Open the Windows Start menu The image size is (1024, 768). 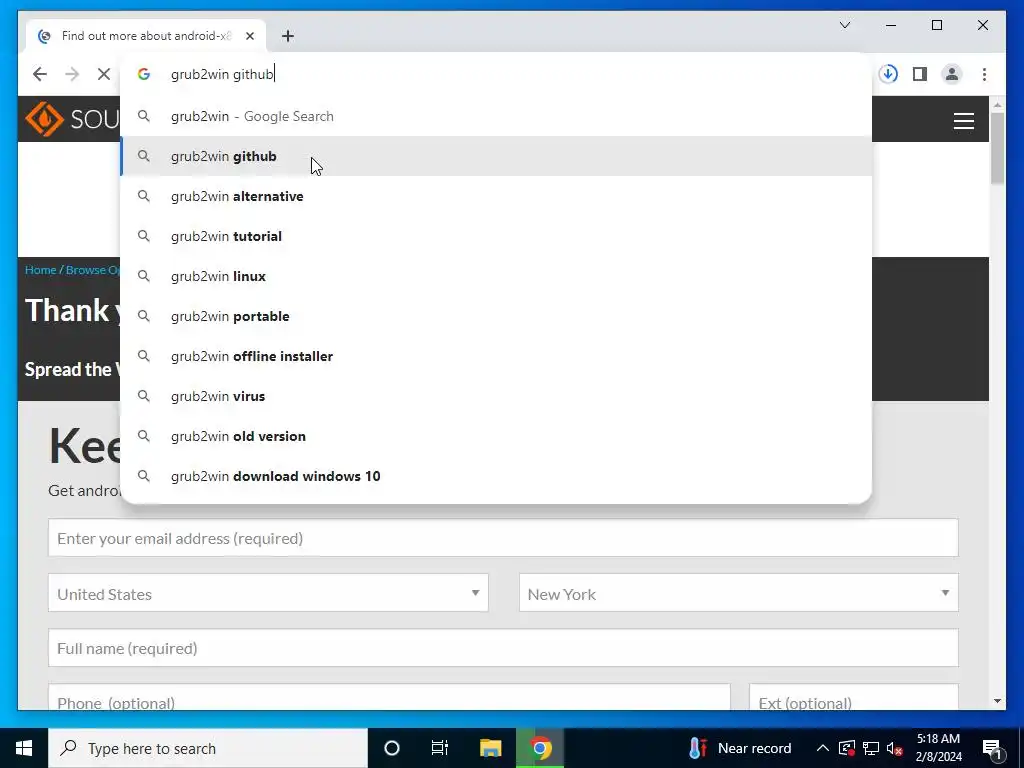(24, 748)
